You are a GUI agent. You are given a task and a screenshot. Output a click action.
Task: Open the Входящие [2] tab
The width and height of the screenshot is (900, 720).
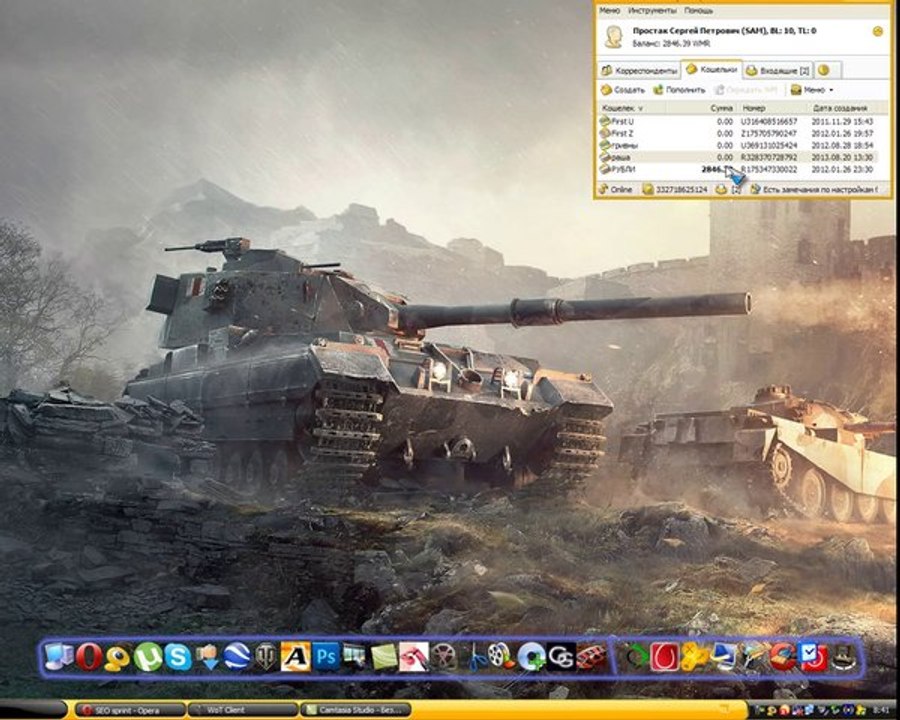coord(778,71)
